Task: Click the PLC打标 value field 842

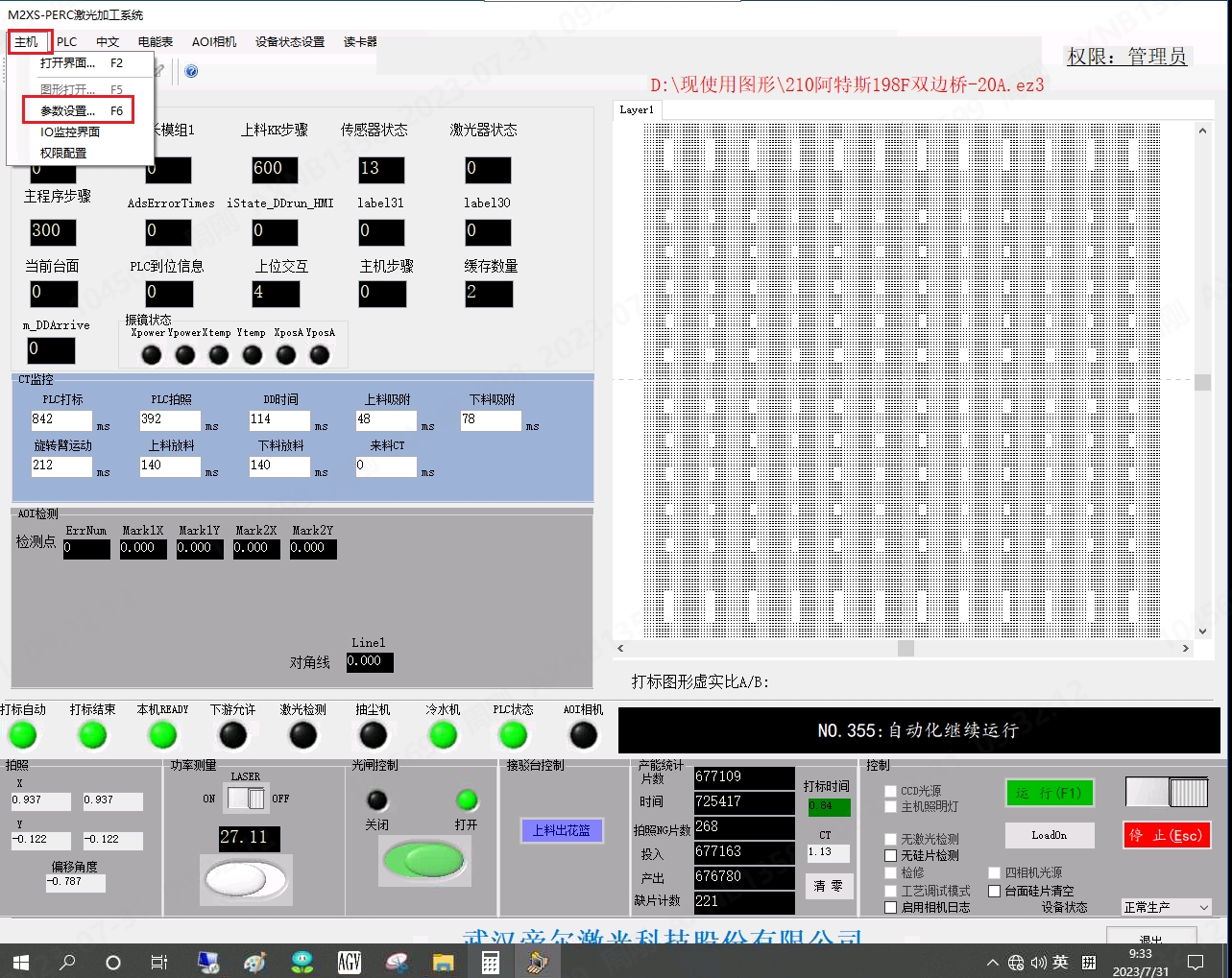Action: tap(61, 419)
